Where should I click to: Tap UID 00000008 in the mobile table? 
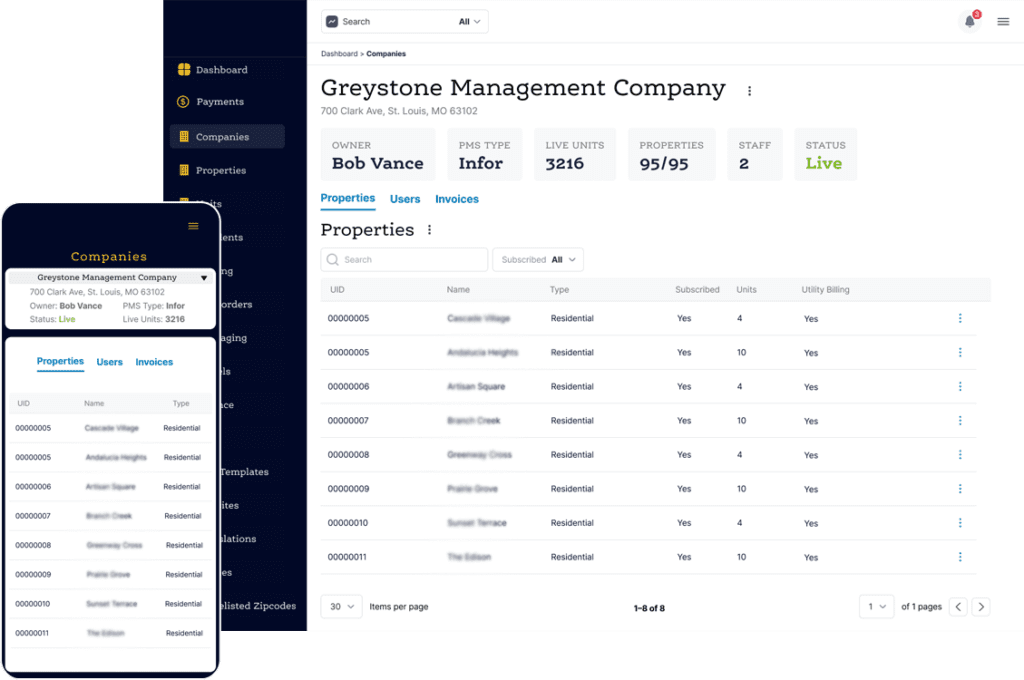[x=33, y=545]
